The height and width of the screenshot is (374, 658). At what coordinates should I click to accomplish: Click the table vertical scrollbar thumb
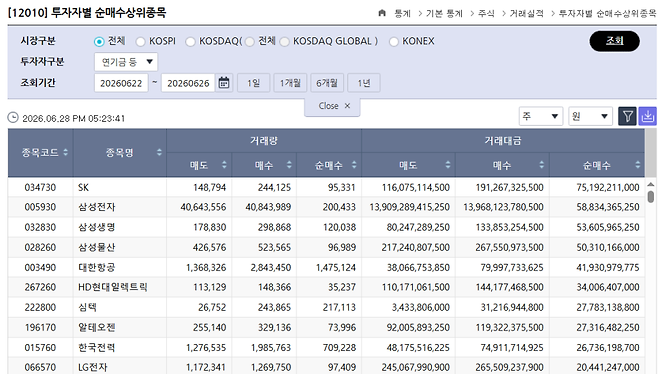tap(650, 196)
